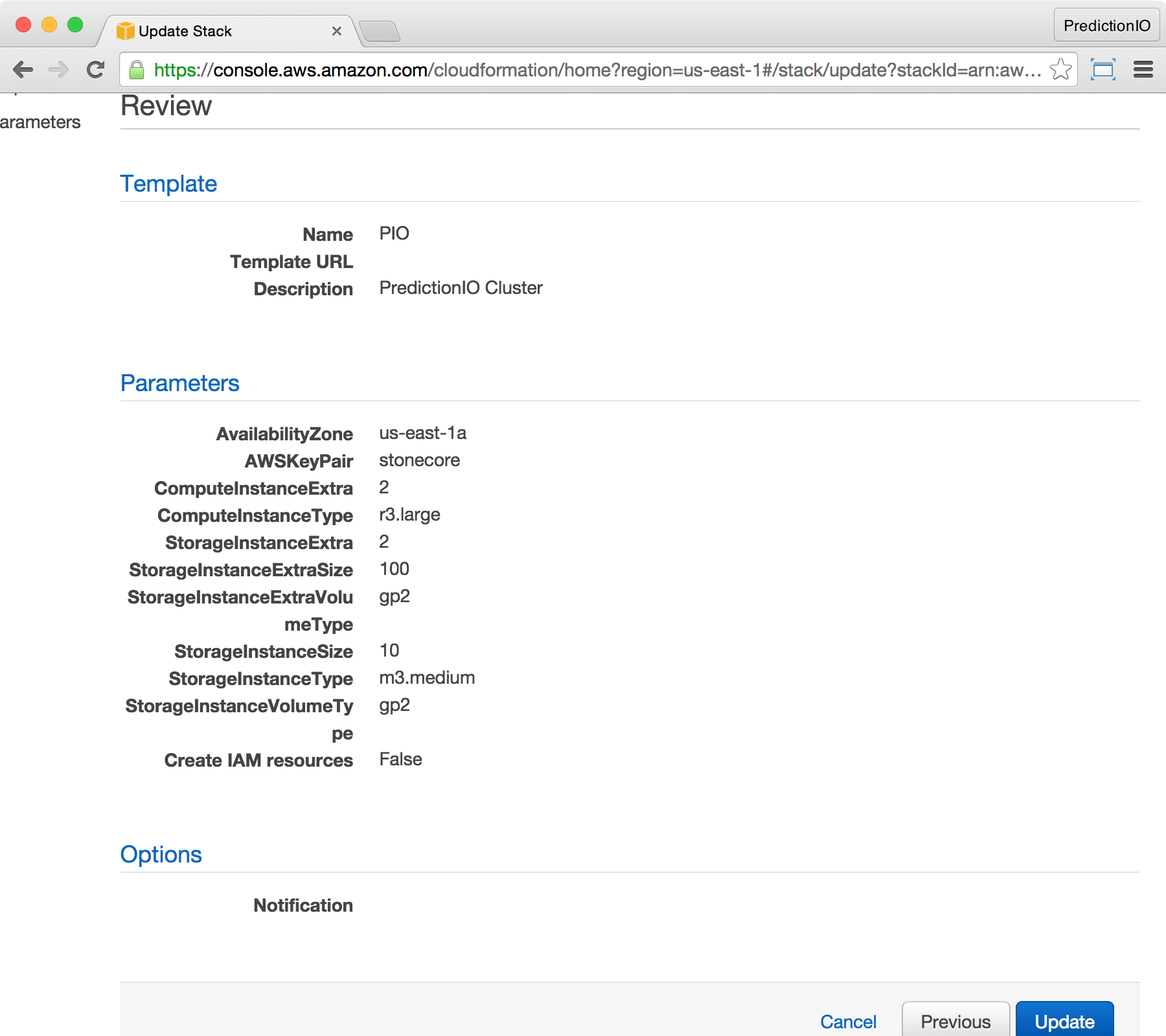
Task: Click the screen capture extension icon
Action: [x=1103, y=69]
